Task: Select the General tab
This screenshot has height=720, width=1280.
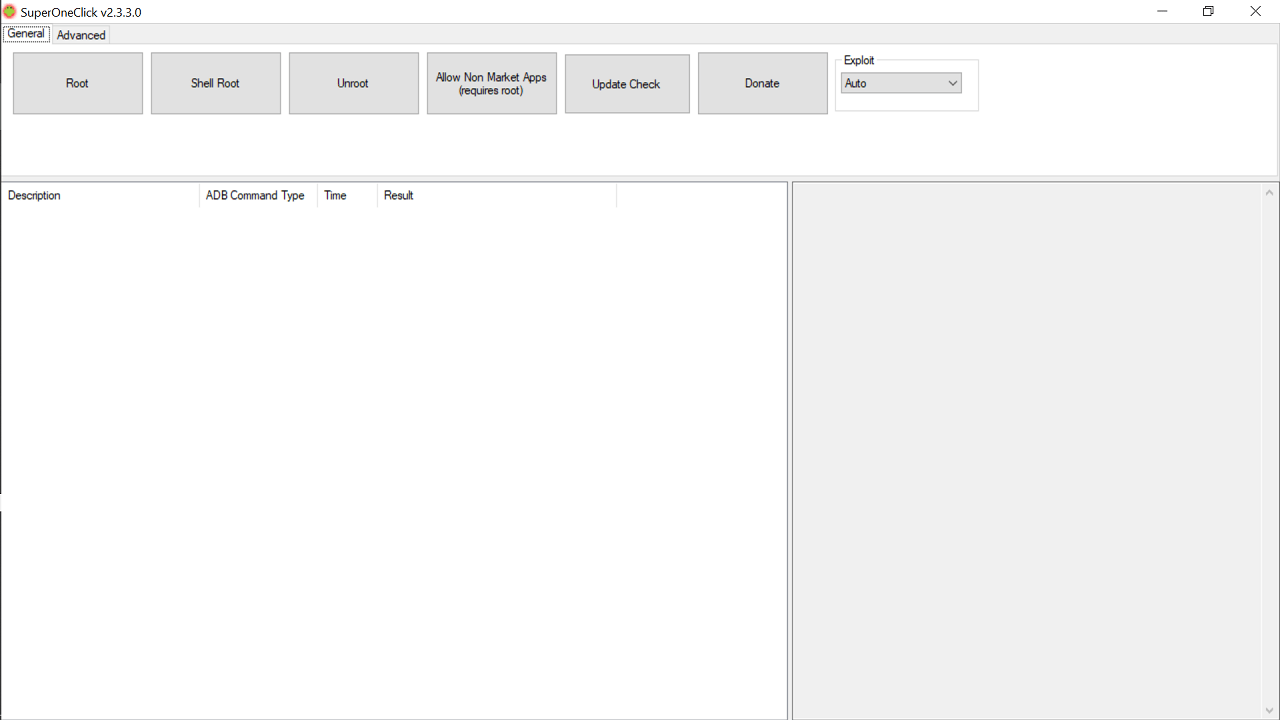Action: tap(26, 34)
